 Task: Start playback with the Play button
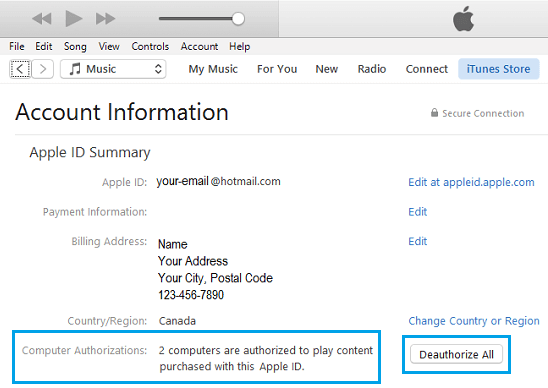(74, 18)
